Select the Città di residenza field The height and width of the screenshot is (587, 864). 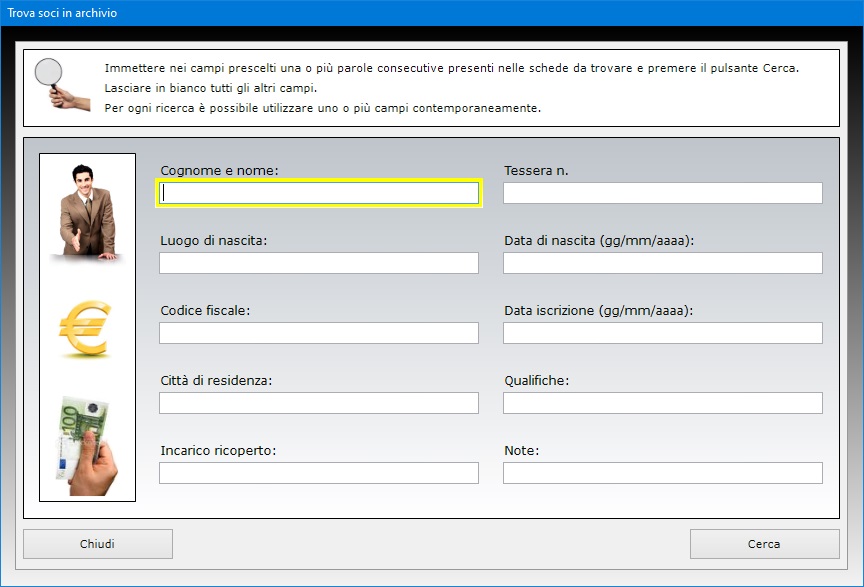[x=319, y=403]
